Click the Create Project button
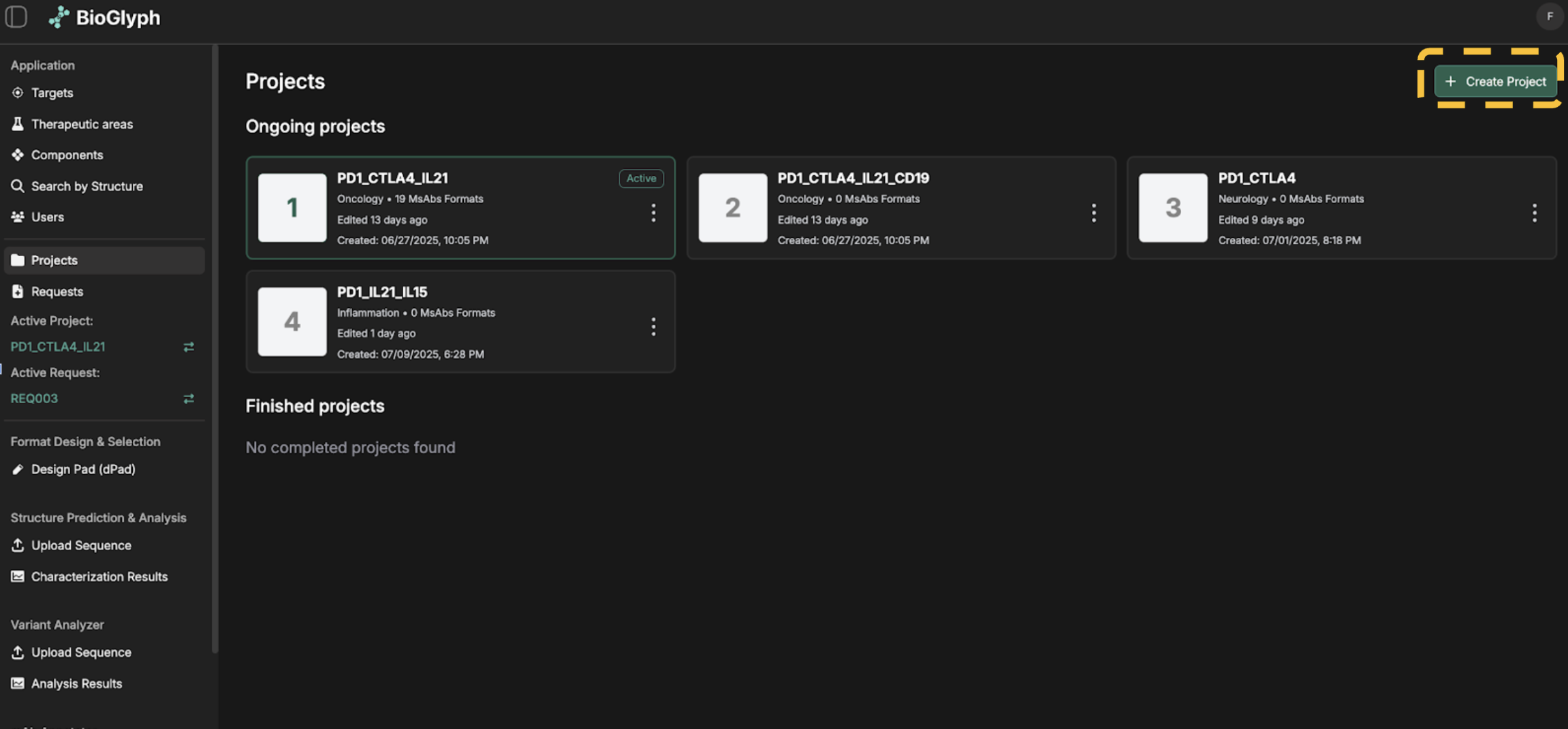Screen dimensions: 1568x729 pyautogui.click(x=1495, y=82)
